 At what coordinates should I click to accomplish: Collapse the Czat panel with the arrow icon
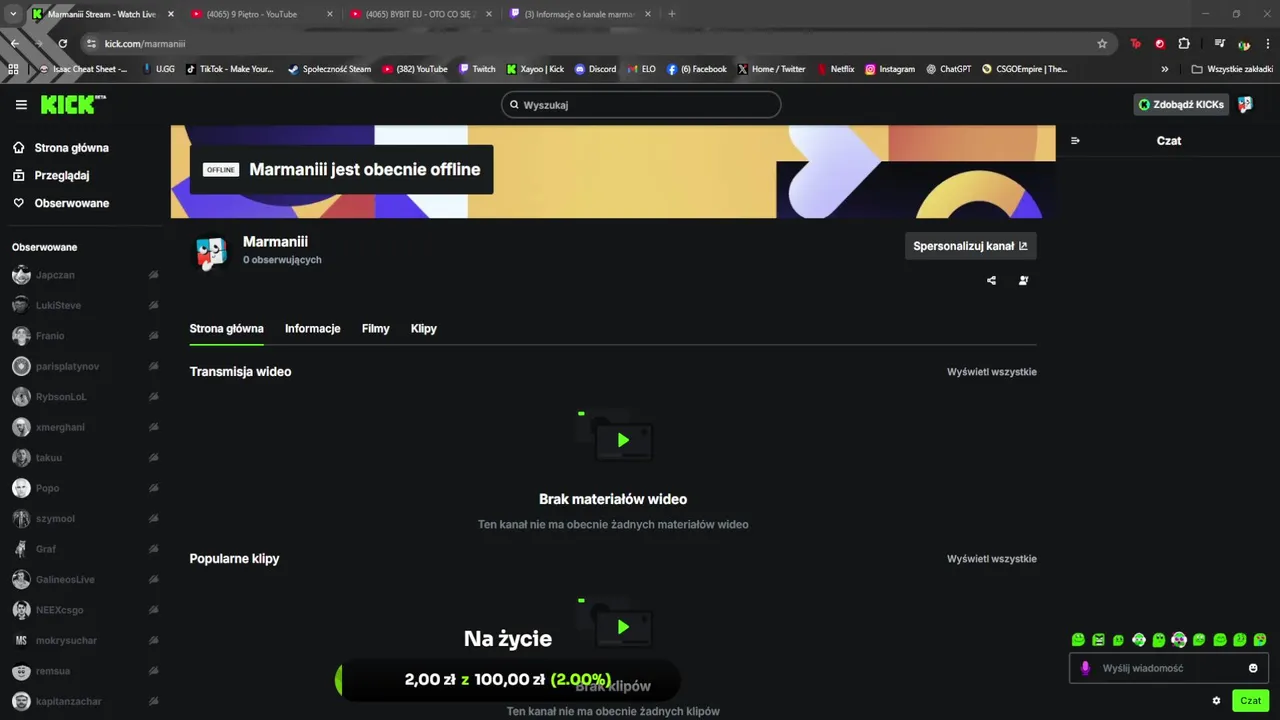[x=1075, y=141]
